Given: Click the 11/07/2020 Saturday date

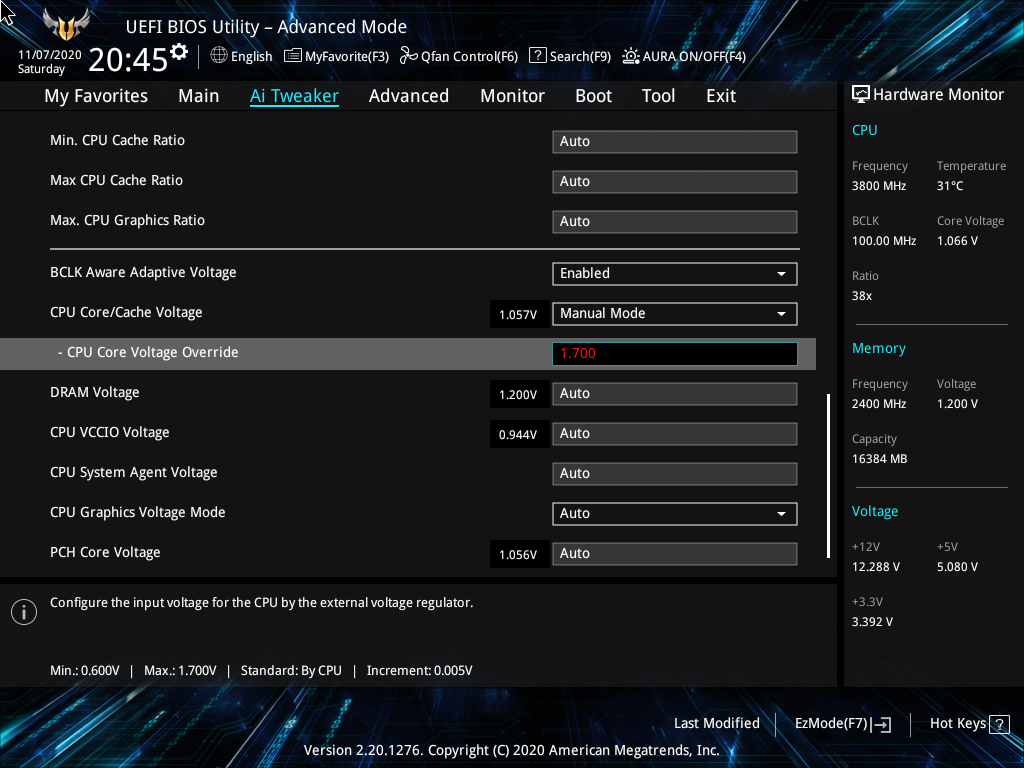Looking at the screenshot, I should (x=49, y=62).
